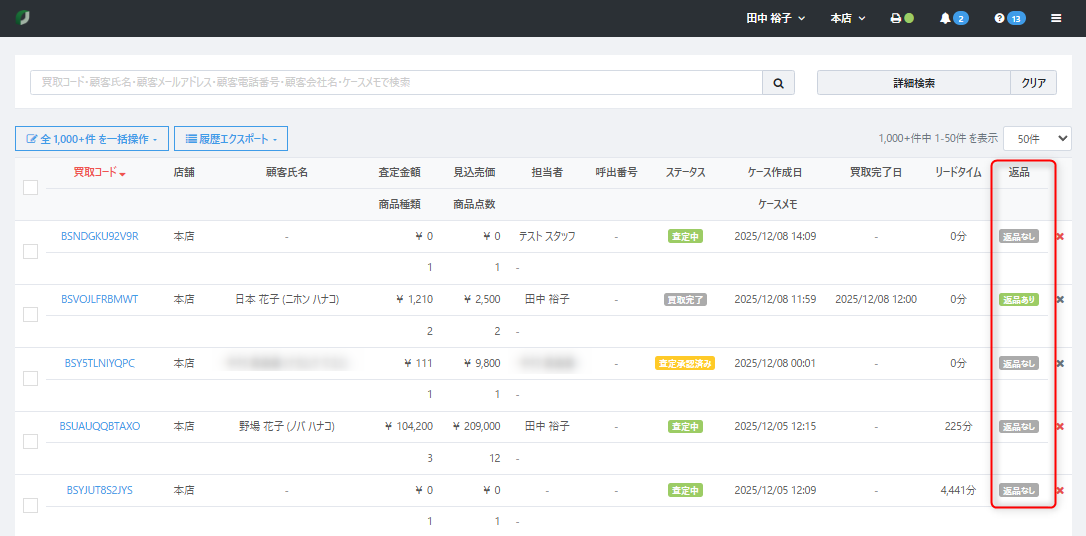Open the 50件 page size dropdown

click(x=1036, y=138)
